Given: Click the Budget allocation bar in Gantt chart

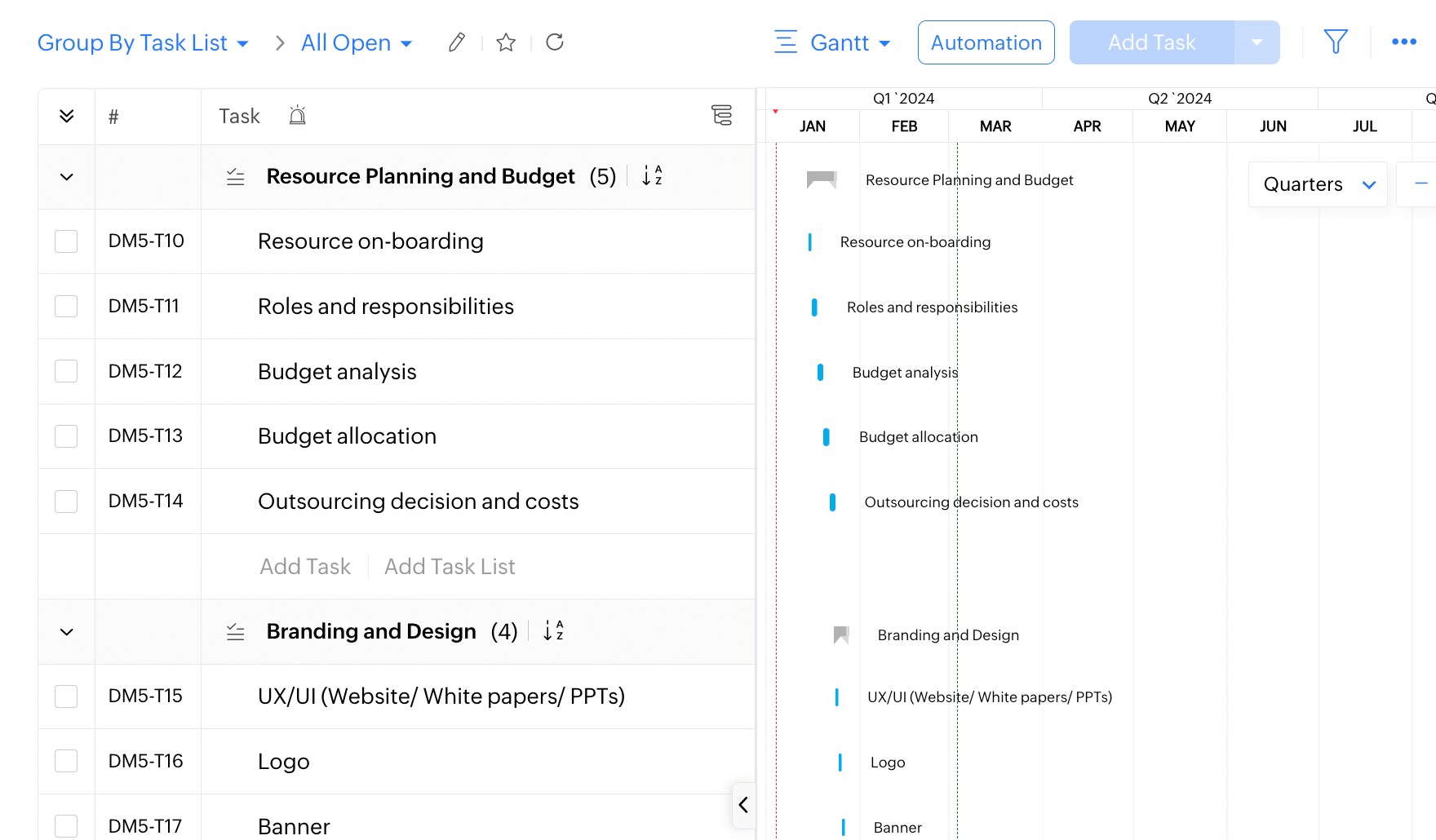Looking at the screenshot, I should (x=826, y=437).
